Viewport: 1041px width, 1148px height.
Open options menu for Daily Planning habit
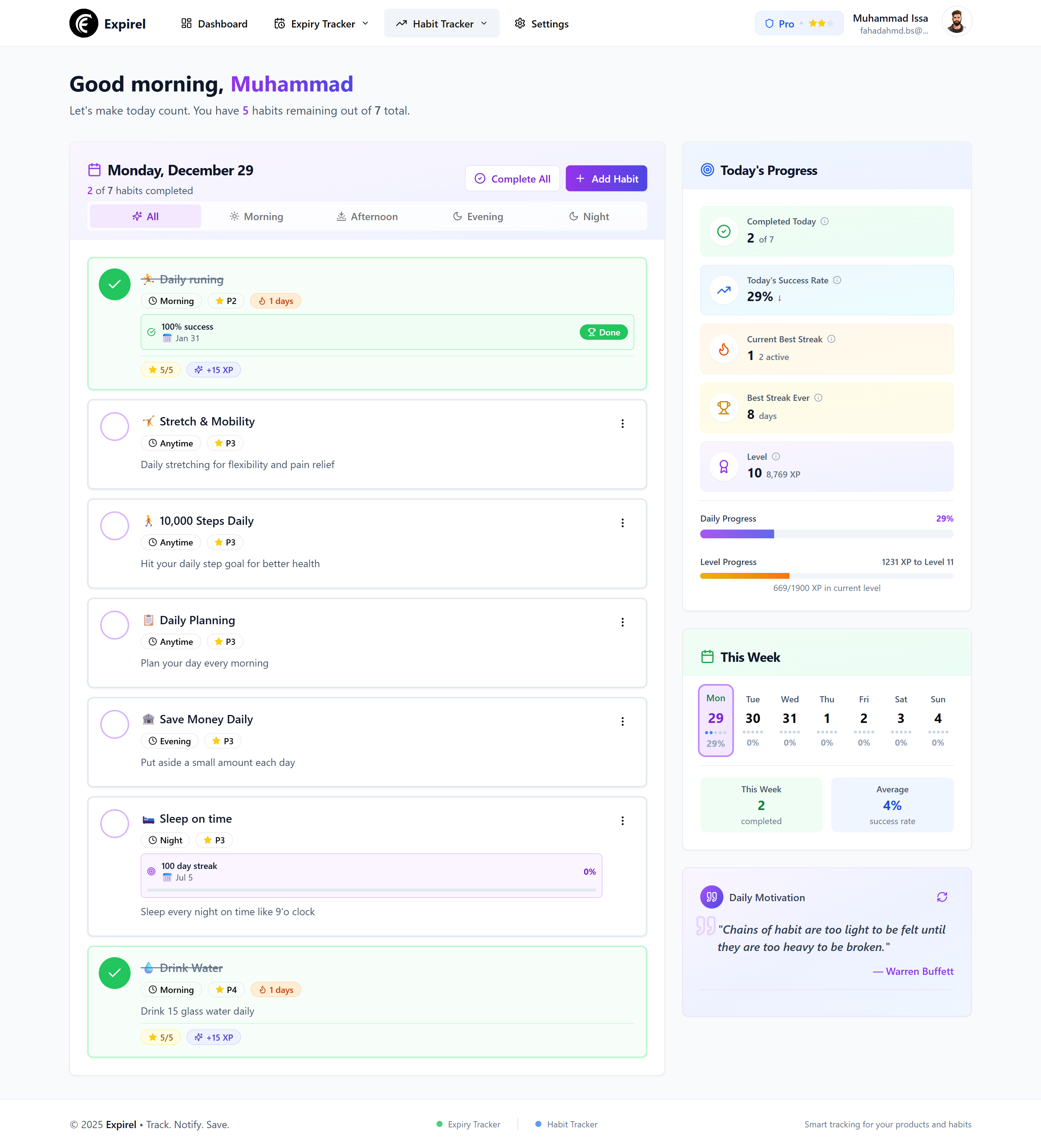coord(622,622)
